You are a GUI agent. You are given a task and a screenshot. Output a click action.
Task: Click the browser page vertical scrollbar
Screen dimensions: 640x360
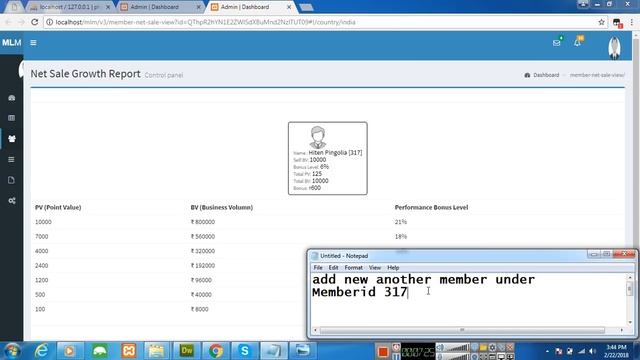click(x=636, y=186)
